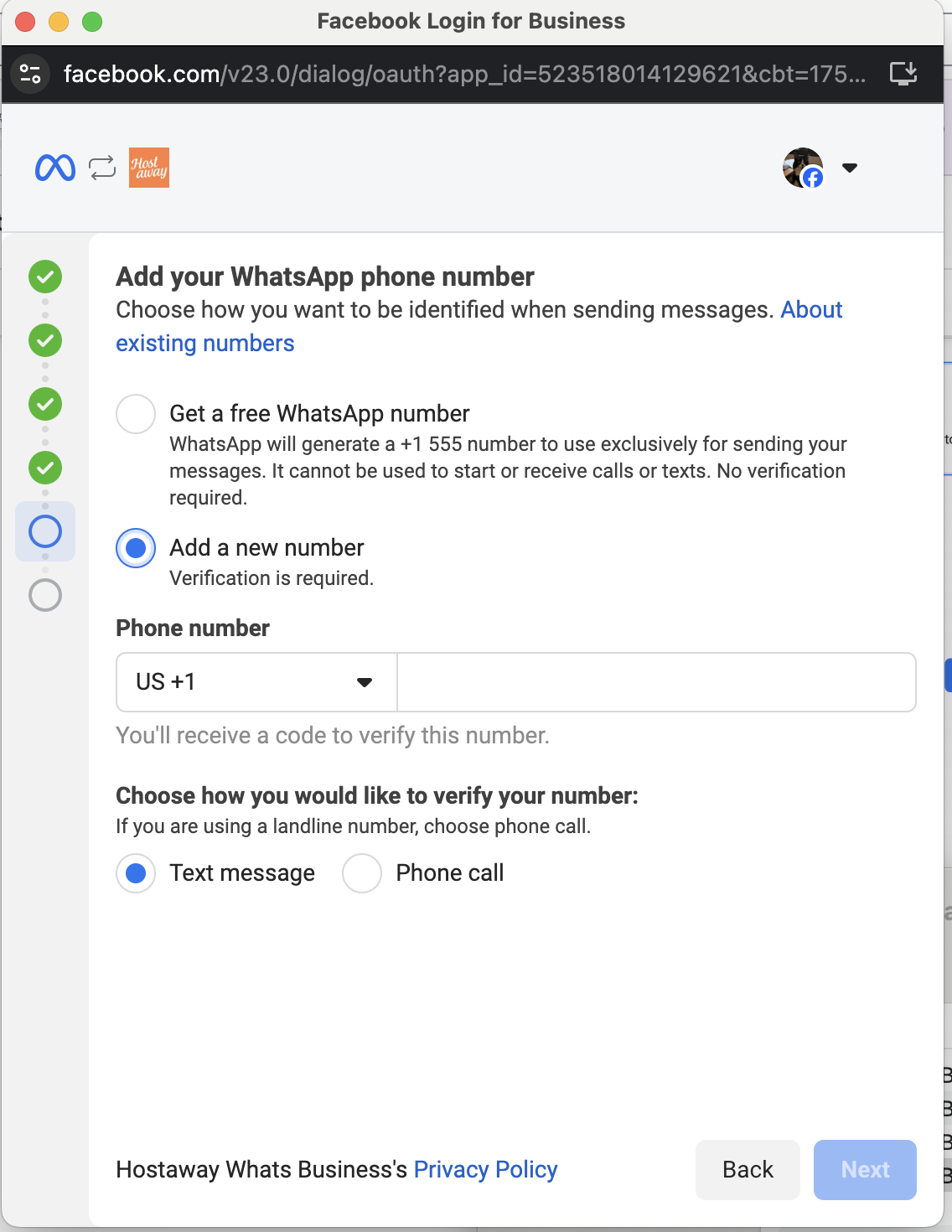
Task: Click the current step circle indicator
Action: pyautogui.click(x=45, y=531)
